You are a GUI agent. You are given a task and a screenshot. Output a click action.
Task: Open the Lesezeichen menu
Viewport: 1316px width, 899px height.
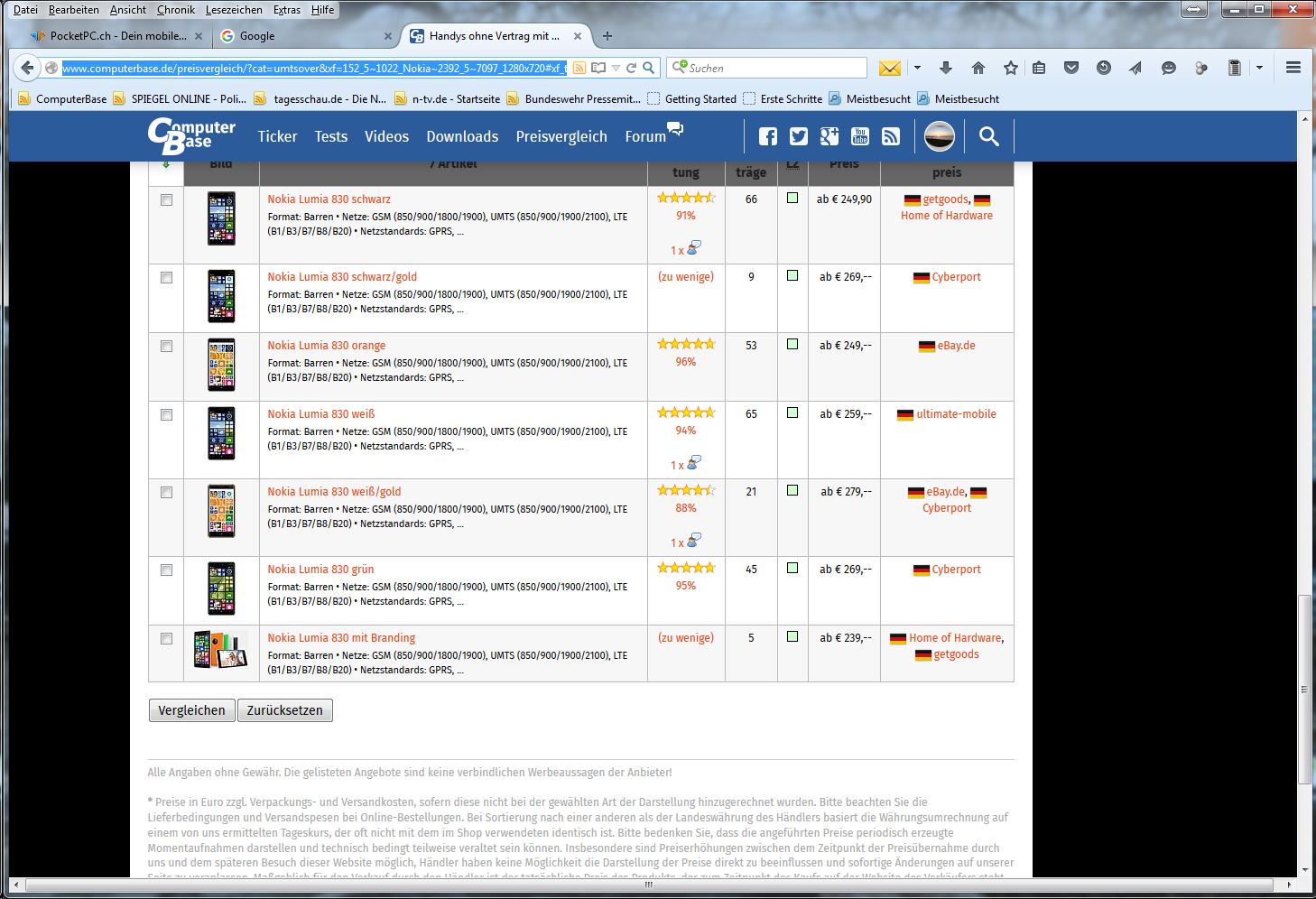coord(234,10)
